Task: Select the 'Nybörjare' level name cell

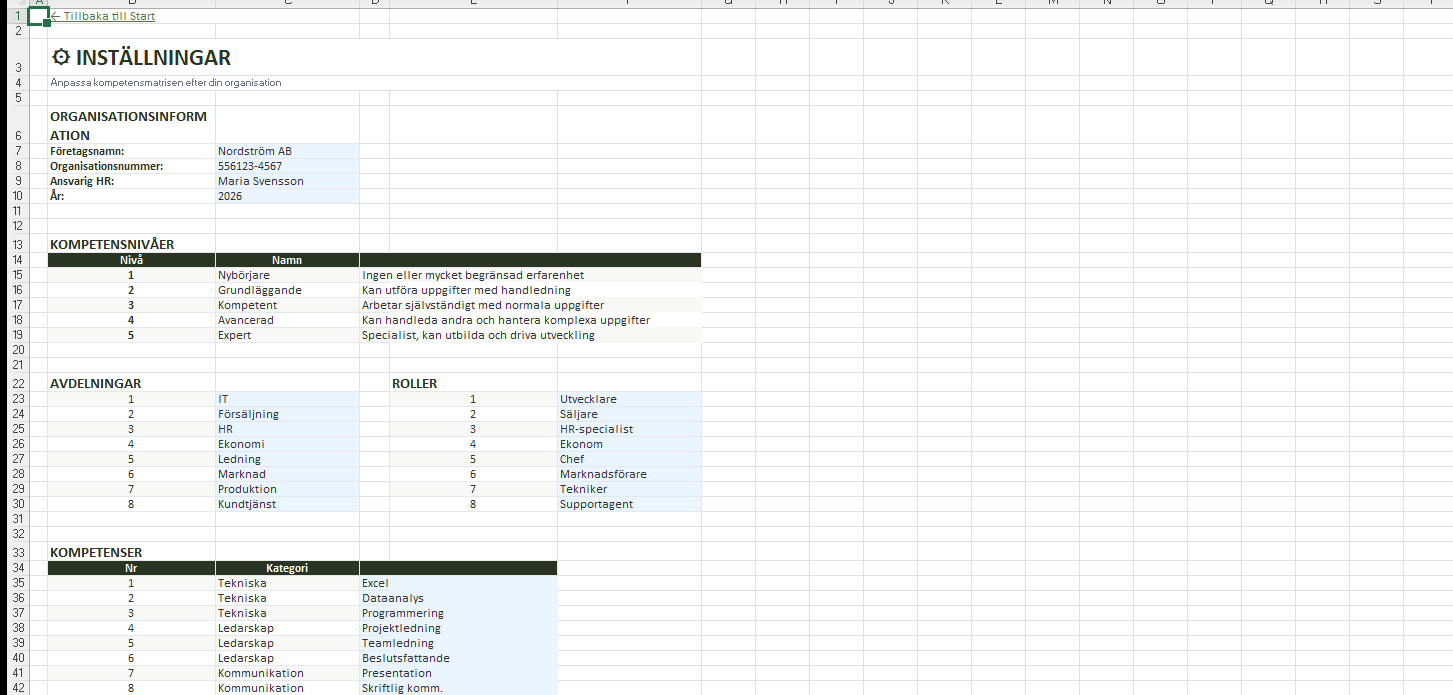Action: (x=286, y=275)
